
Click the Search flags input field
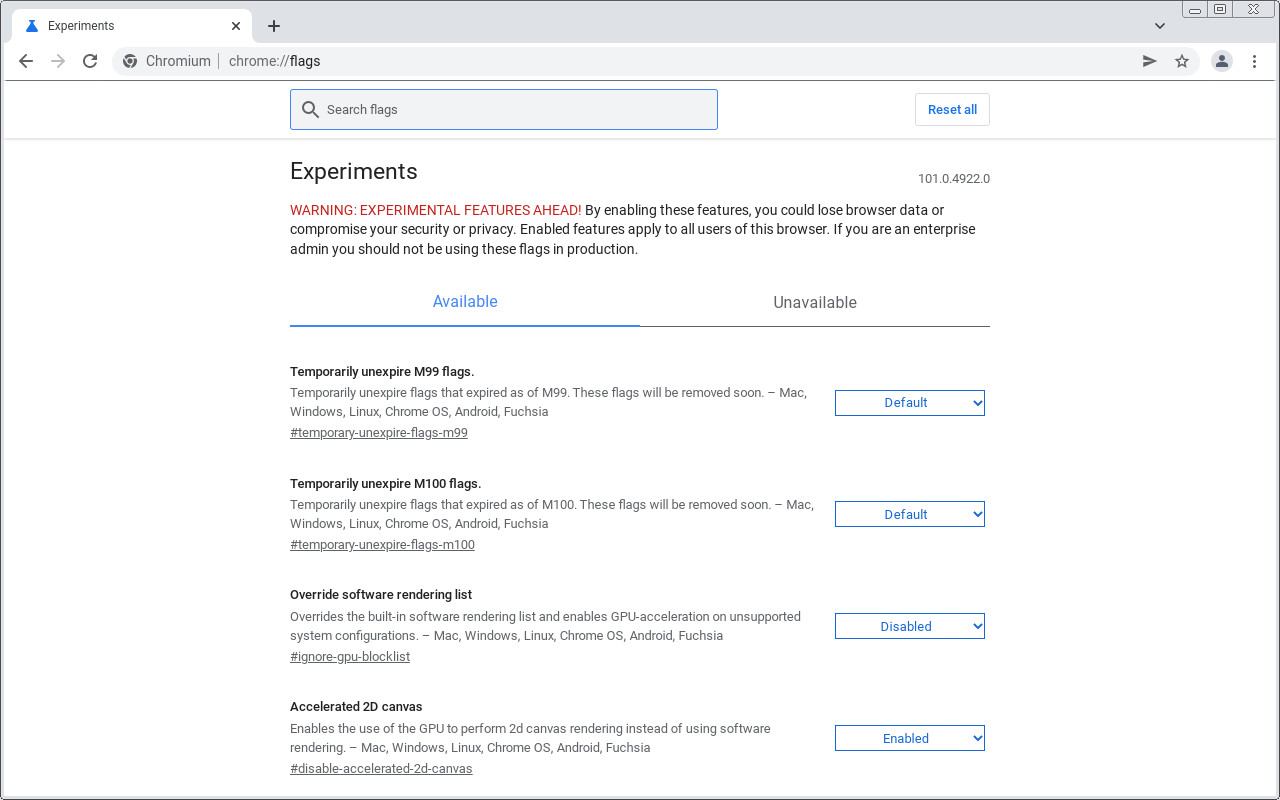pos(503,109)
